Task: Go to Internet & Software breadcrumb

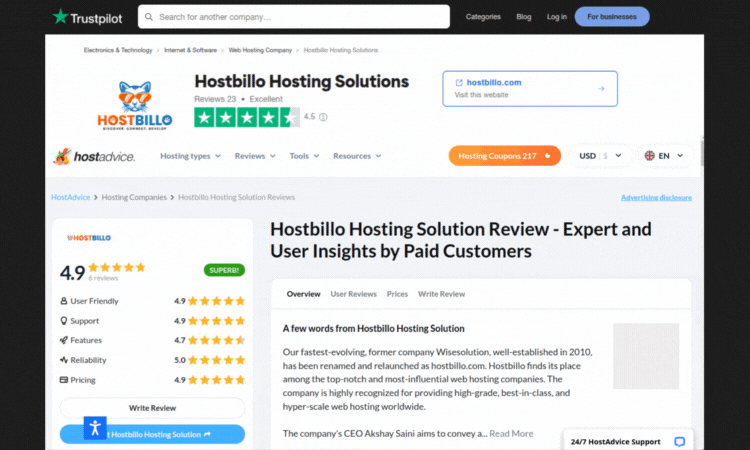Action: [190, 50]
